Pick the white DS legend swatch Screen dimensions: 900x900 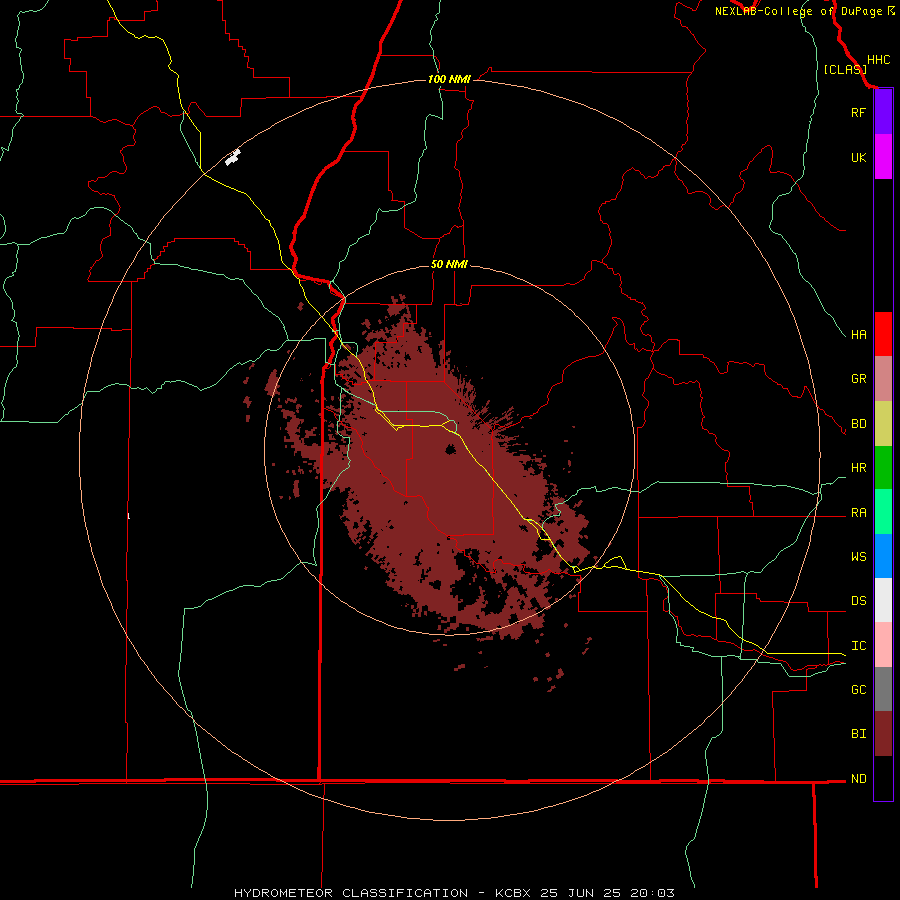(x=883, y=600)
